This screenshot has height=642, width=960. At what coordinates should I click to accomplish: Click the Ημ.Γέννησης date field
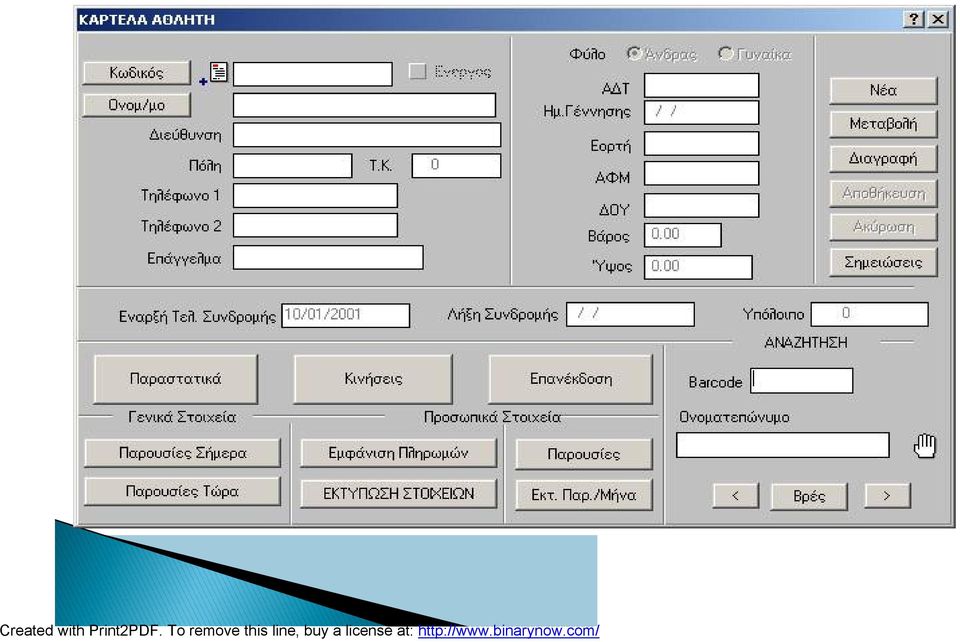click(702, 112)
